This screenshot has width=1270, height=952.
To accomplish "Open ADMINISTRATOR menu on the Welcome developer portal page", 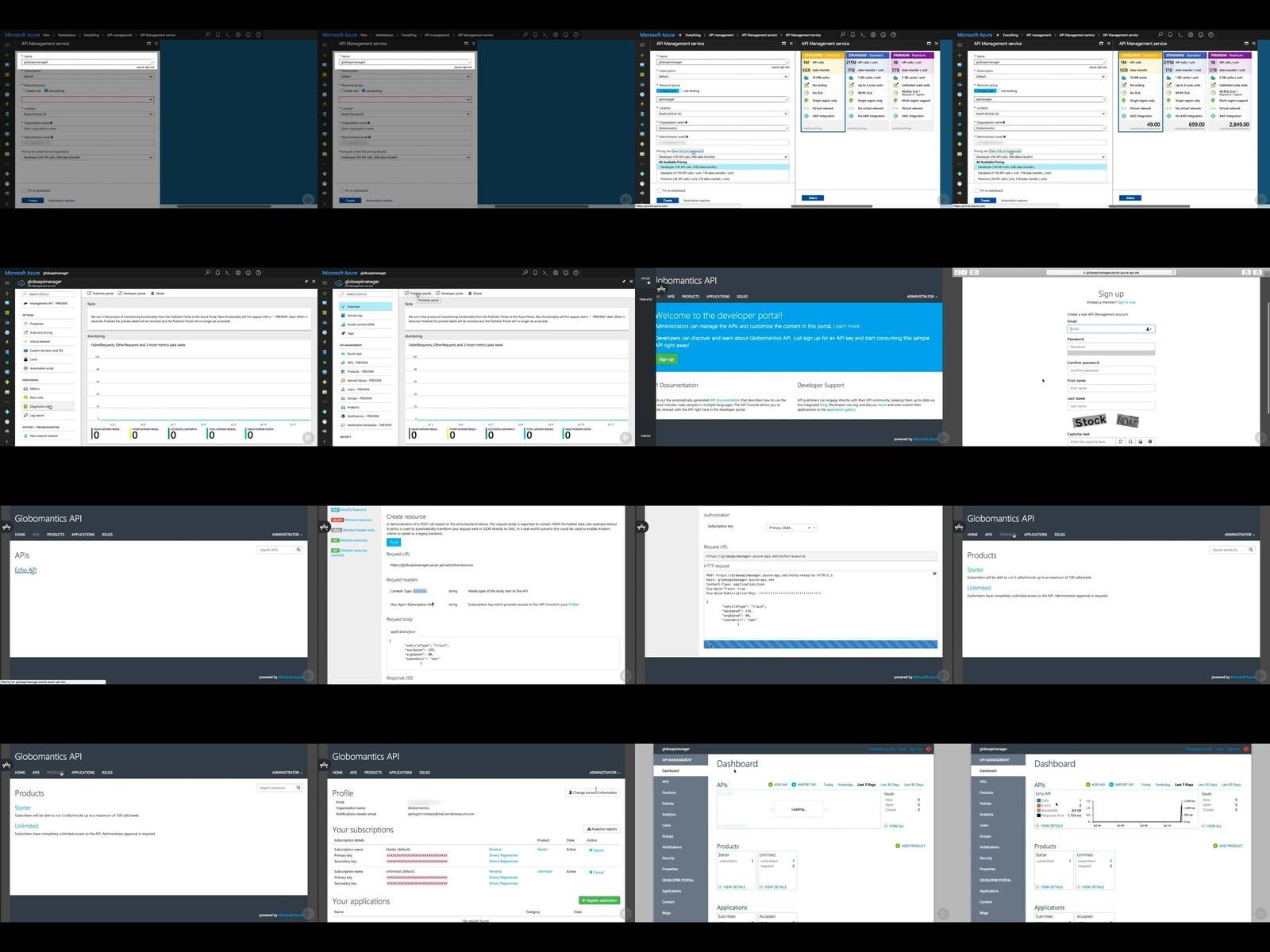I will tap(922, 297).
